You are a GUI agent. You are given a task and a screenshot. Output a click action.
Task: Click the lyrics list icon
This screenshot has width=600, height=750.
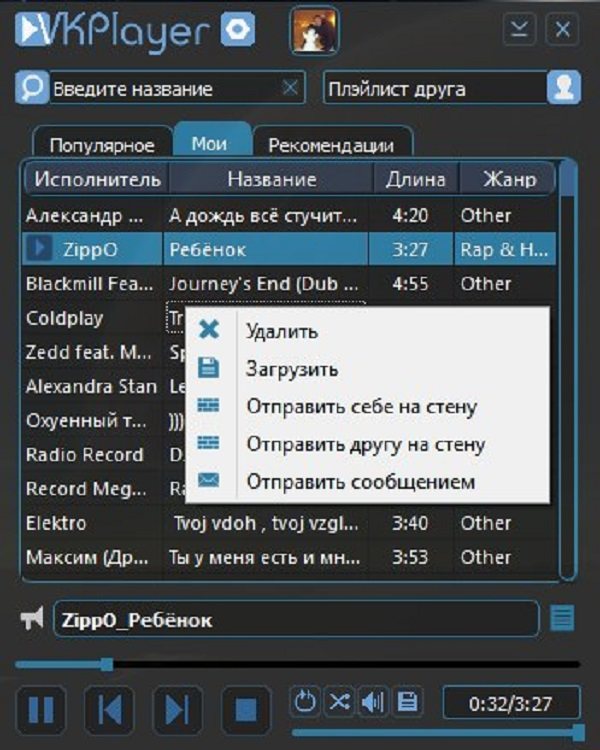point(562,618)
